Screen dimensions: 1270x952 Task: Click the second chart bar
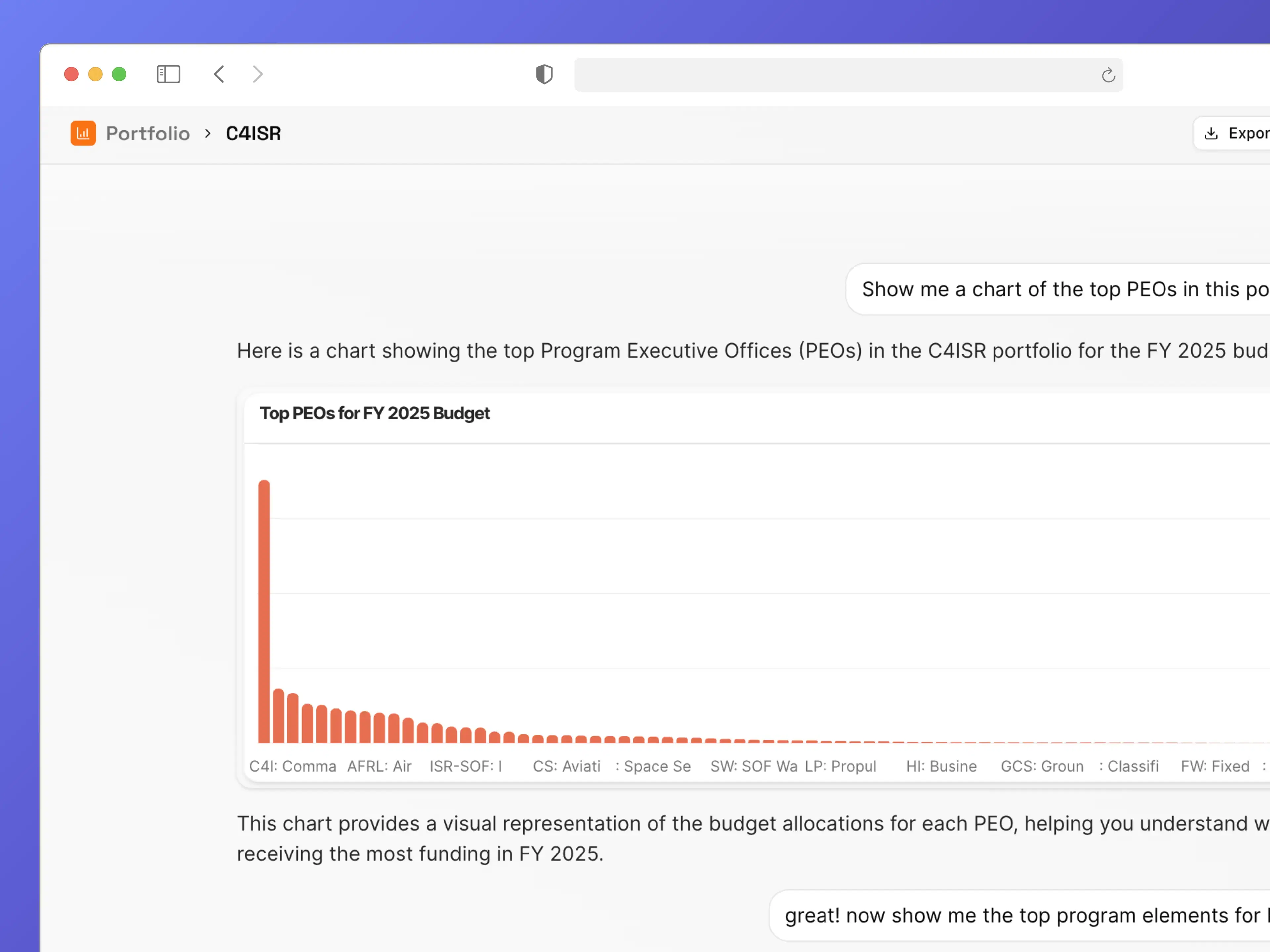(x=278, y=716)
